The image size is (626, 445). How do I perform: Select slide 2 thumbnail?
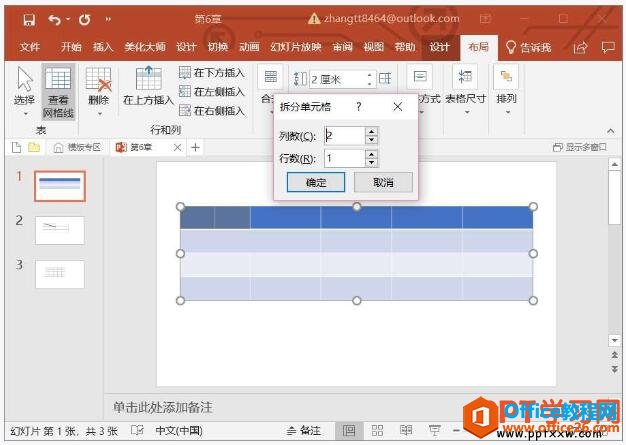(x=60, y=230)
